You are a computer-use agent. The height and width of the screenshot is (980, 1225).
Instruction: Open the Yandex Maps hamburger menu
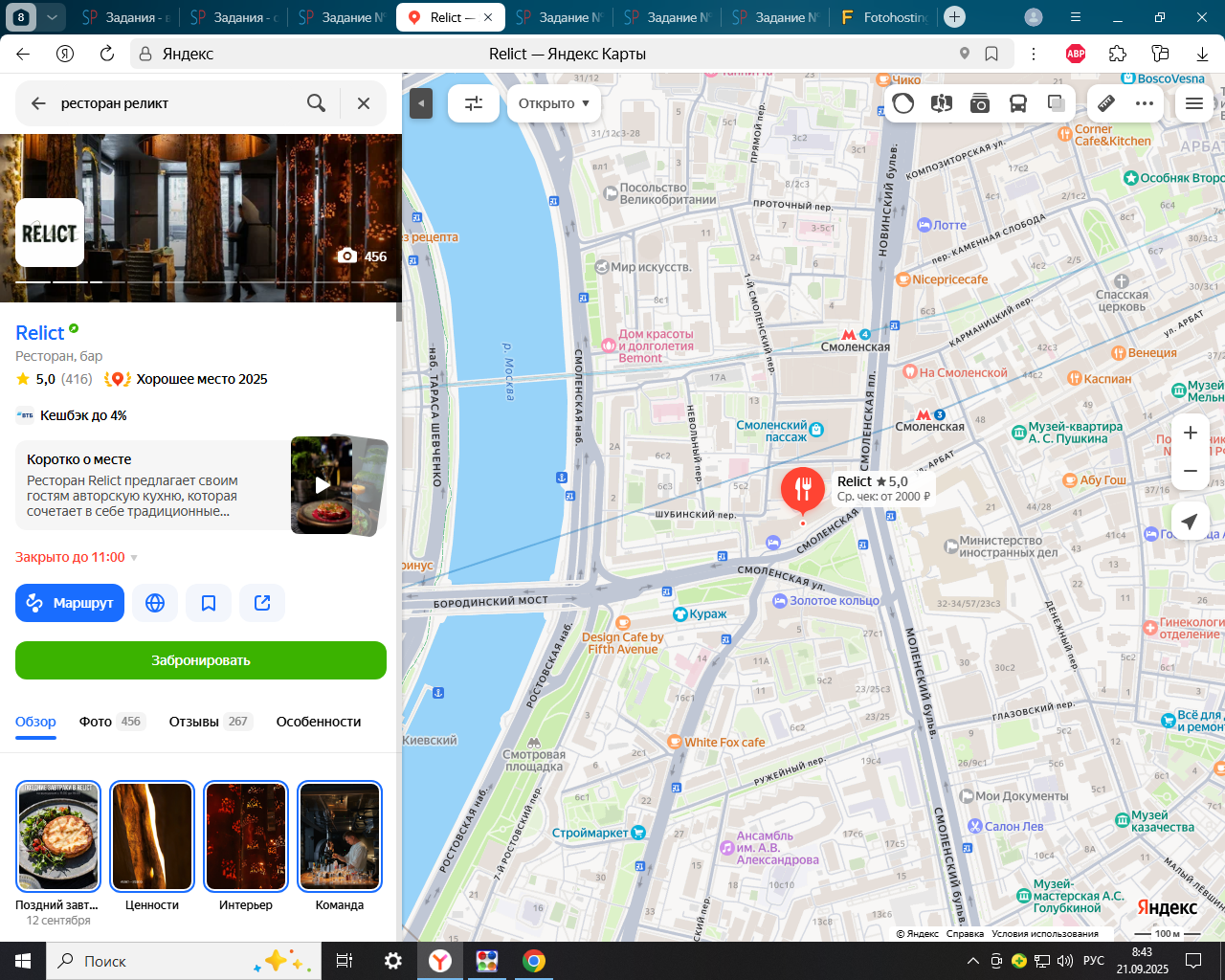(x=1194, y=103)
